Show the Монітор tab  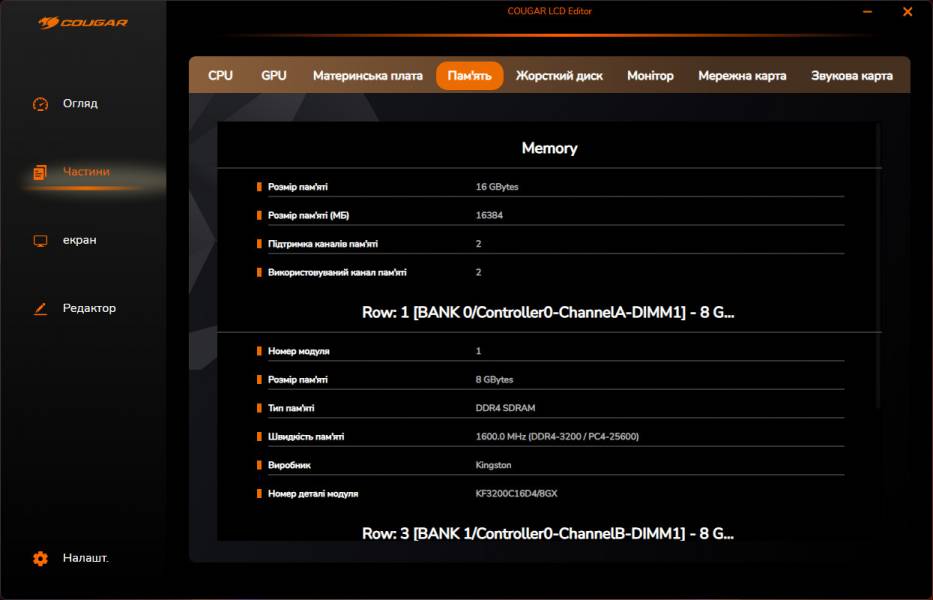tap(650, 76)
